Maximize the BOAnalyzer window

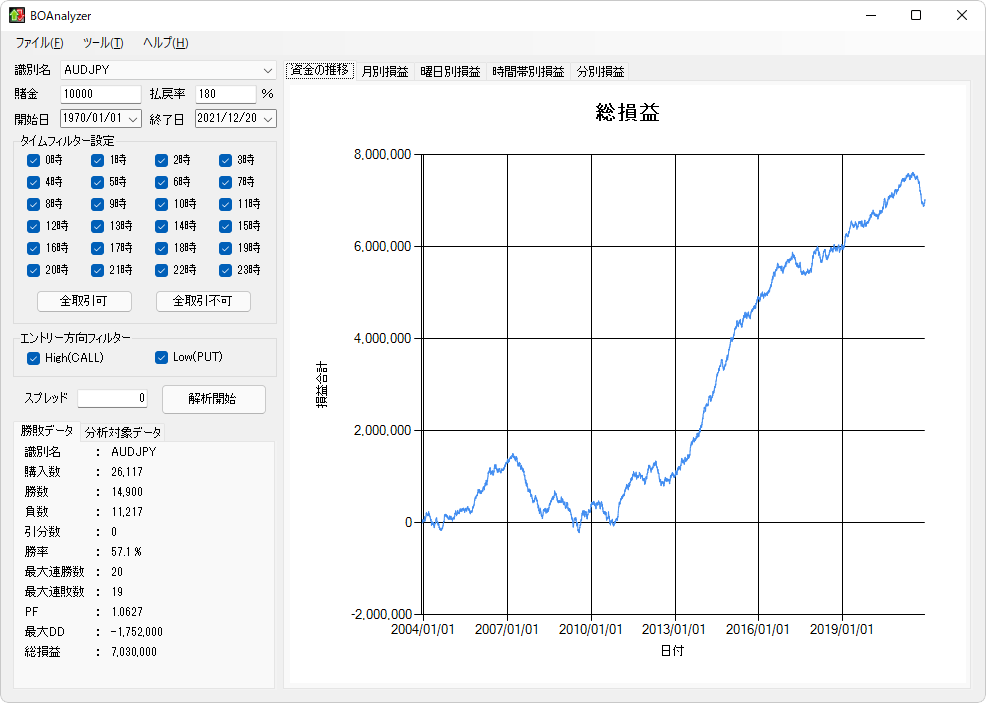916,15
